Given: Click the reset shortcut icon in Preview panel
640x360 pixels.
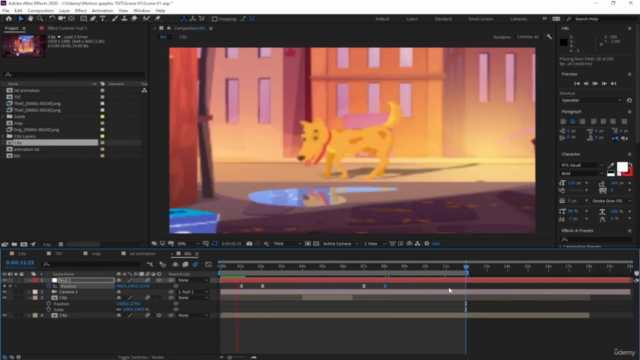Looking at the screenshot, I should pos(629,100).
